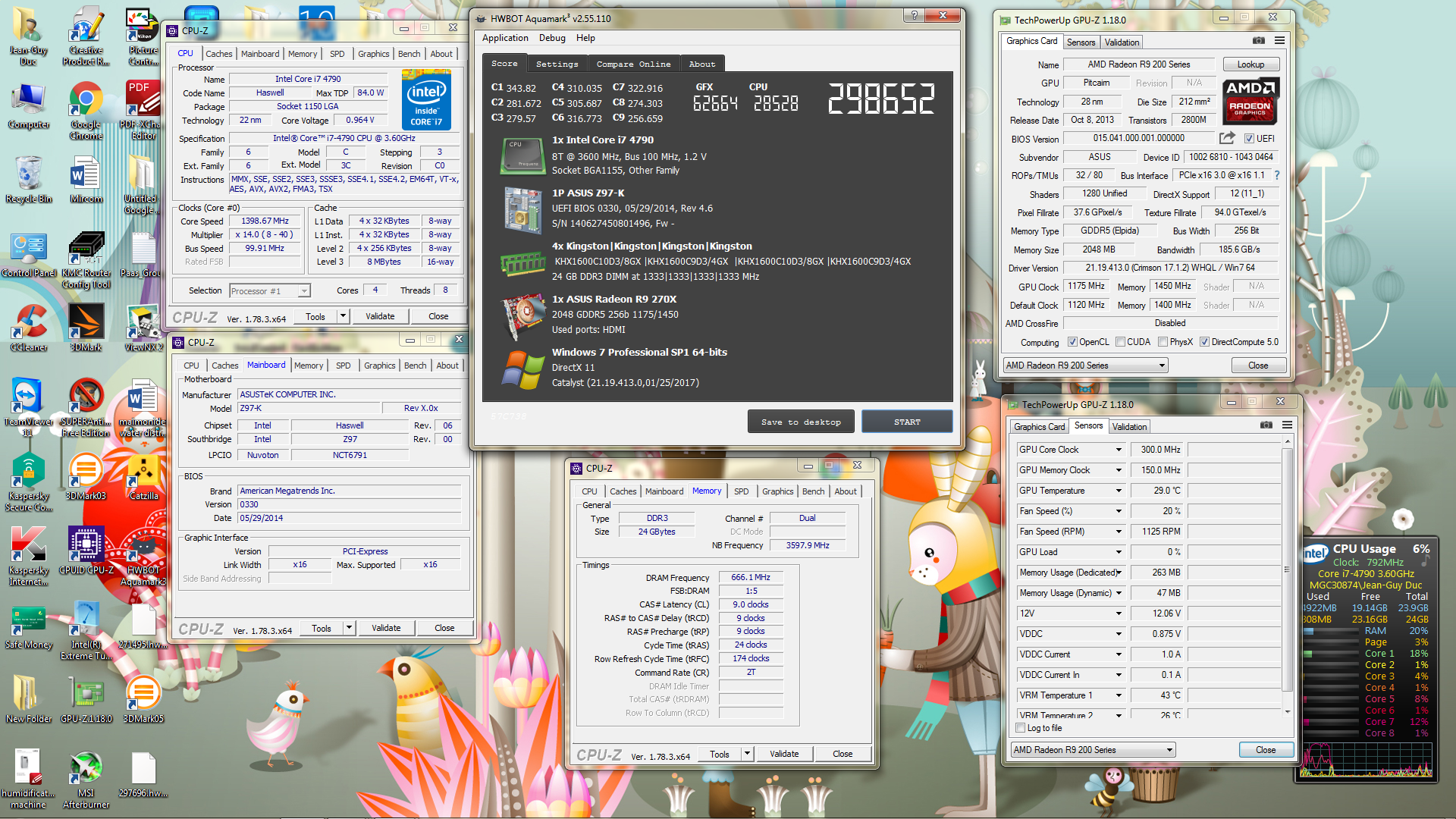Enable the Log to file checkbox

click(1021, 728)
